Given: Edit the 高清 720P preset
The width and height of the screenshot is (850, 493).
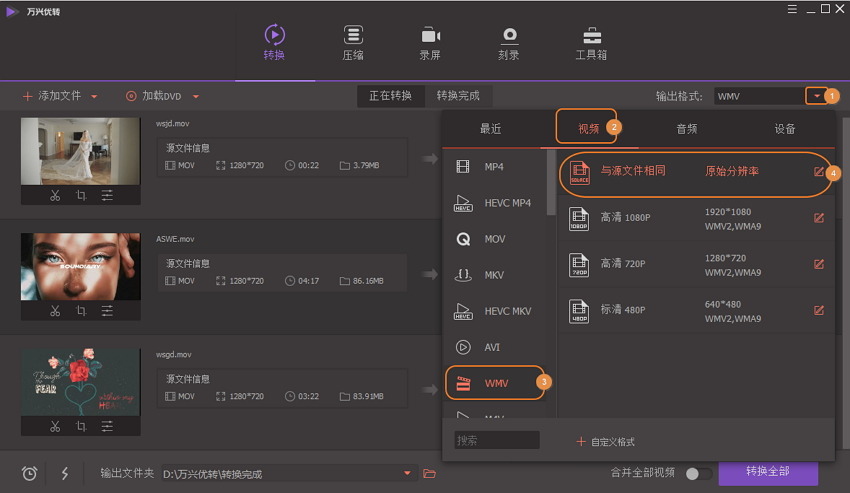Looking at the screenshot, I should (x=819, y=264).
